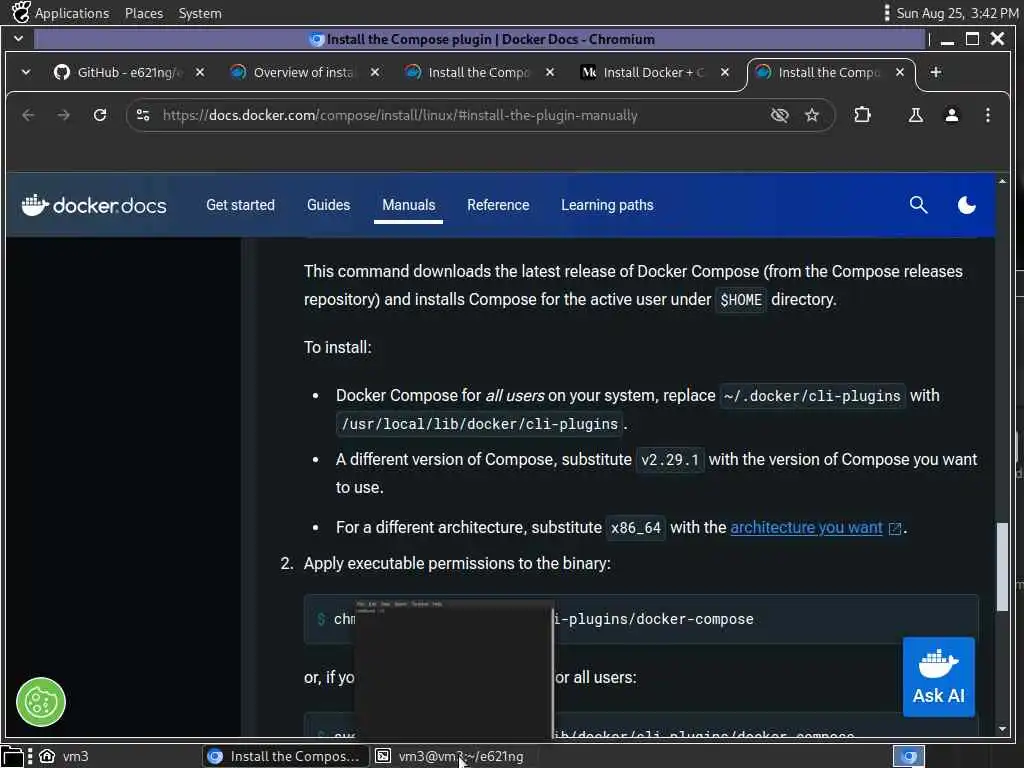Click the ~/.docker/cli-plugins code snippet

[812, 396]
